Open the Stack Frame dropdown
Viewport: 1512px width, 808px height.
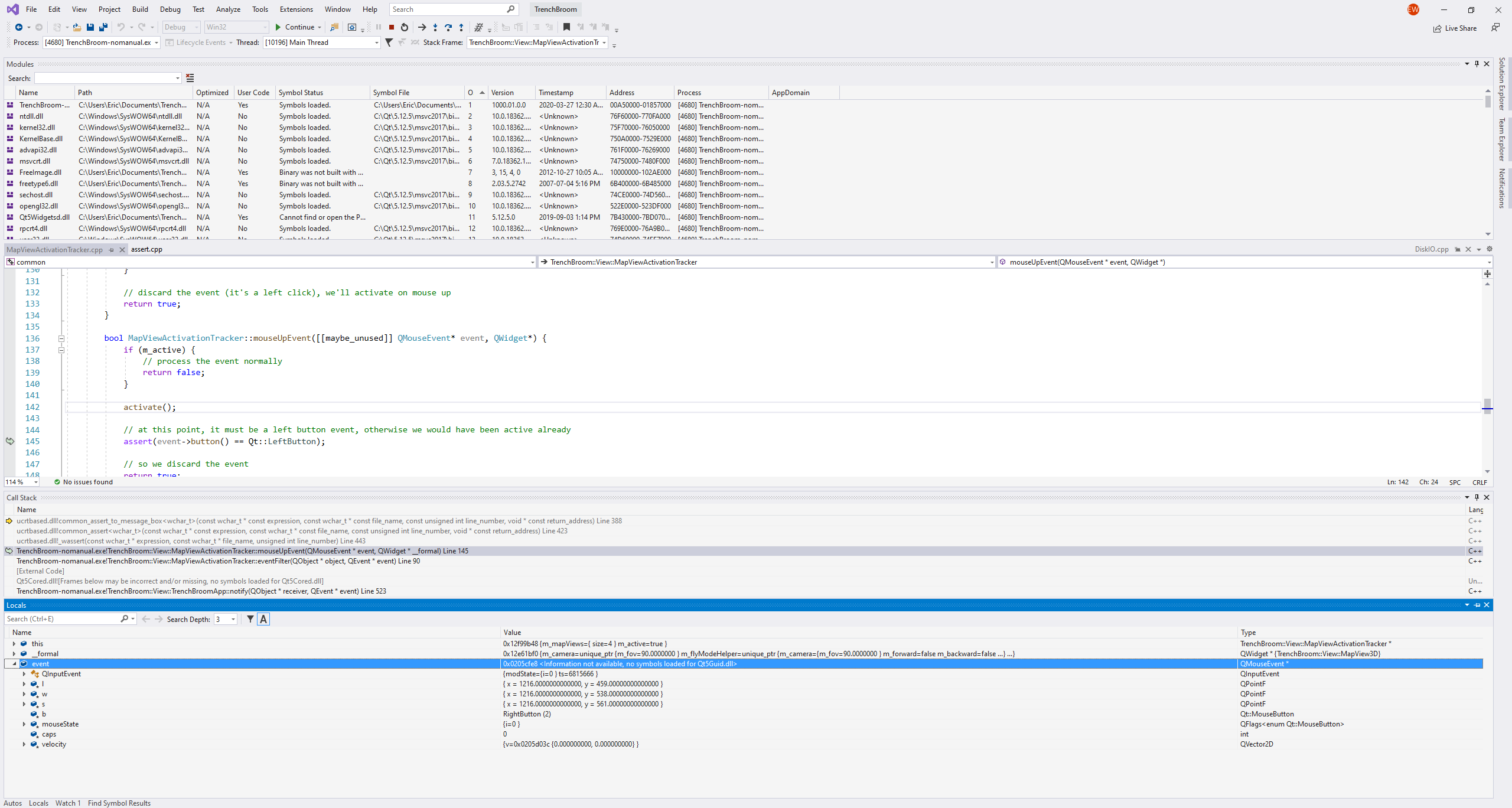[537, 43]
